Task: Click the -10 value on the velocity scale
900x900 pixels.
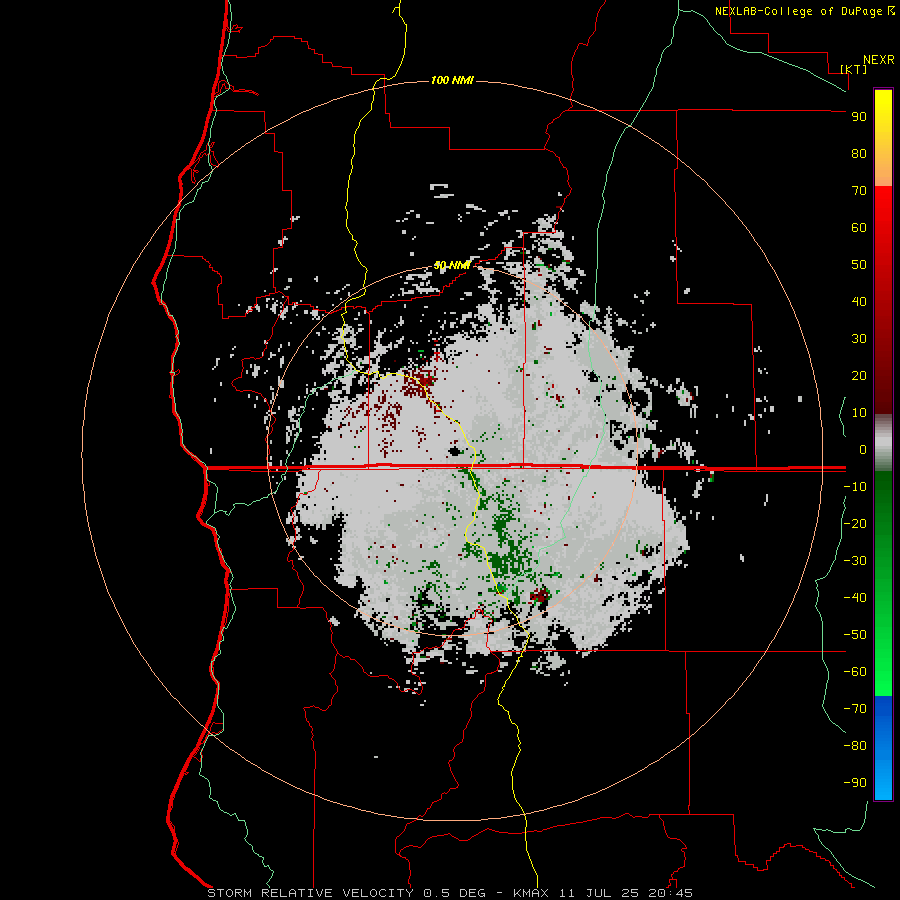Action: [x=855, y=487]
